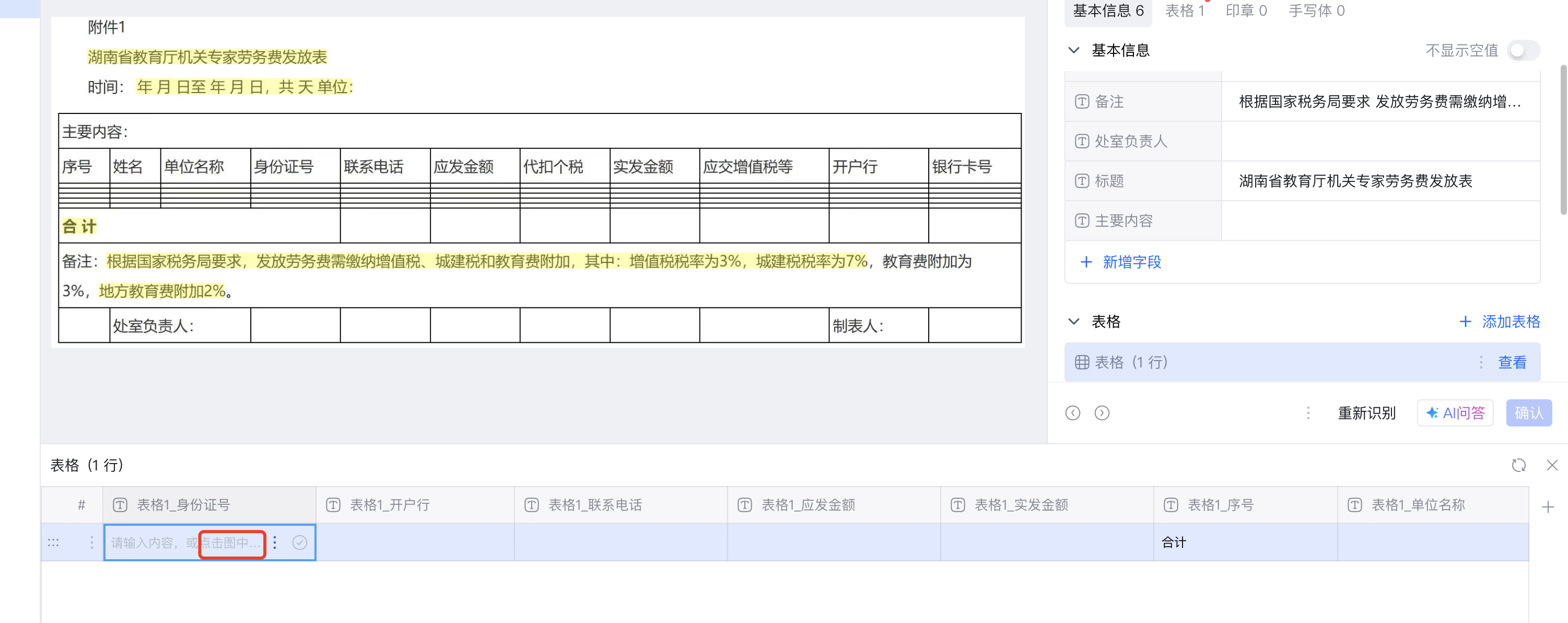The height and width of the screenshot is (623, 1568).
Task: Click the refresh icon in table panel
Action: point(1519,465)
